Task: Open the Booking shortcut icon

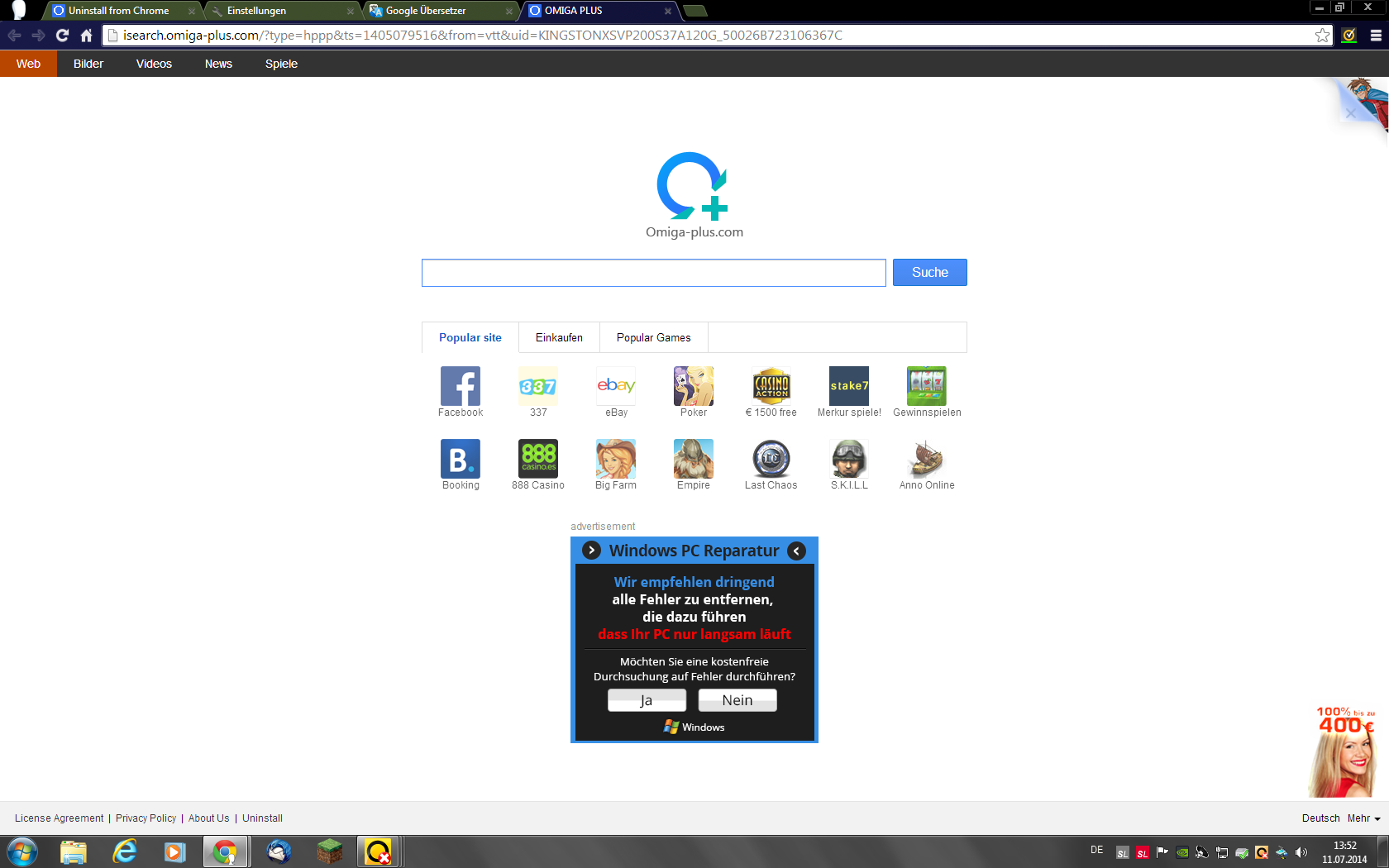Action: click(x=461, y=459)
